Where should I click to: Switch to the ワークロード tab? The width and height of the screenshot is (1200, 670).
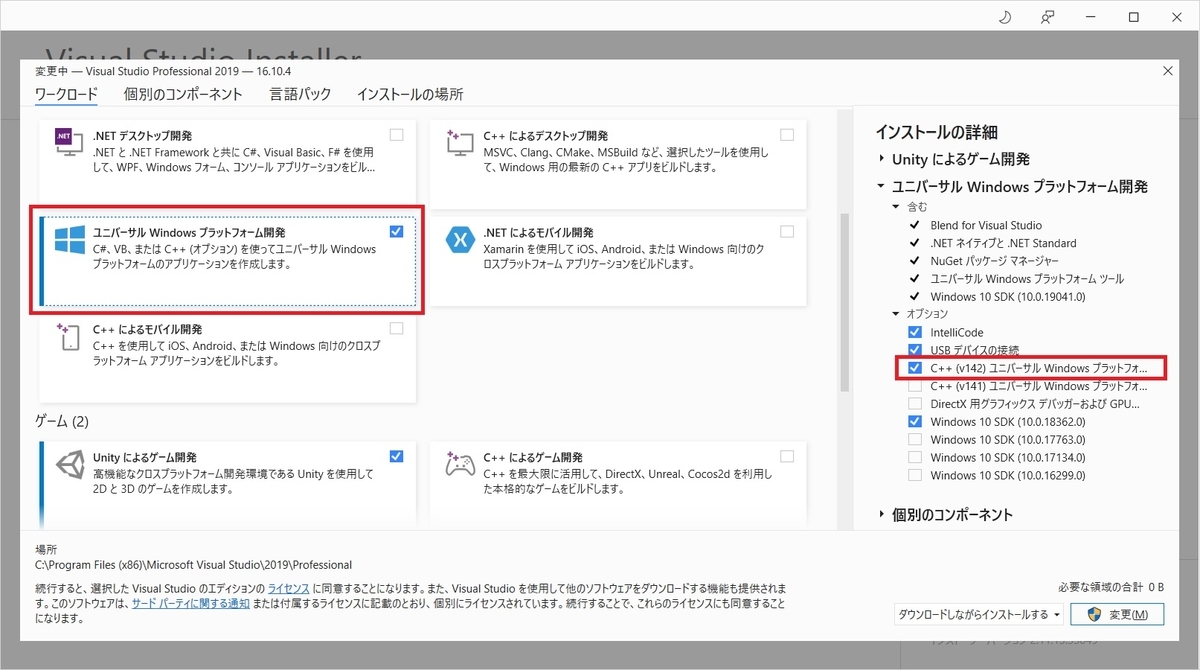(x=66, y=95)
